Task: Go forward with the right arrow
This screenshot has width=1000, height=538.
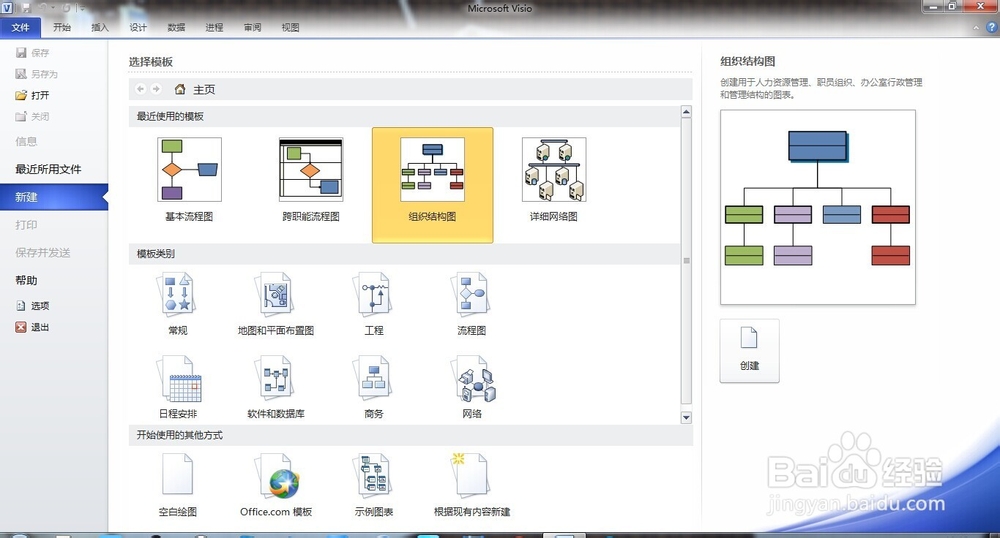Action: tap(156, 89)
